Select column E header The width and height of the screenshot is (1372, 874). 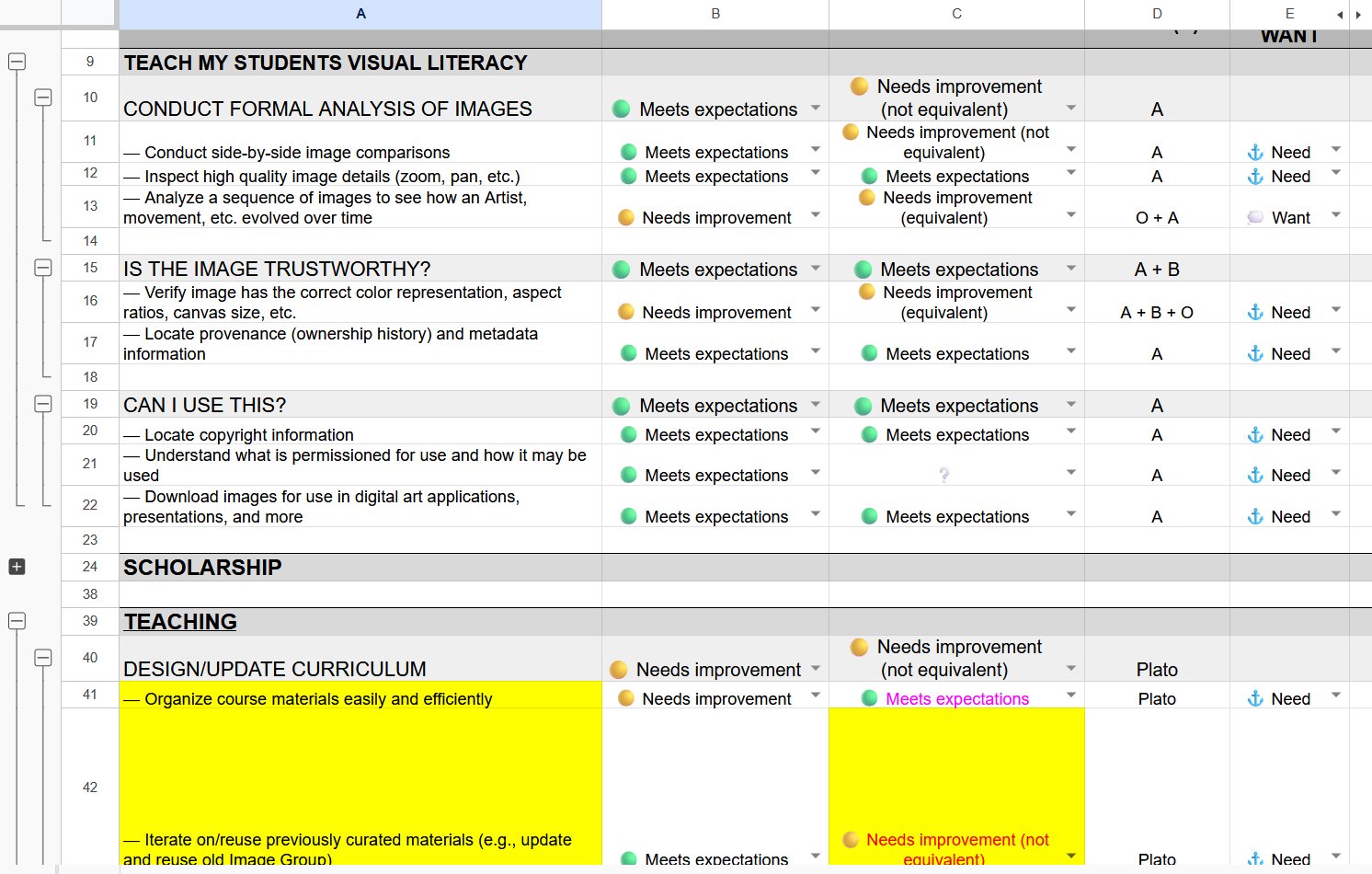[x=1289, y=14]
